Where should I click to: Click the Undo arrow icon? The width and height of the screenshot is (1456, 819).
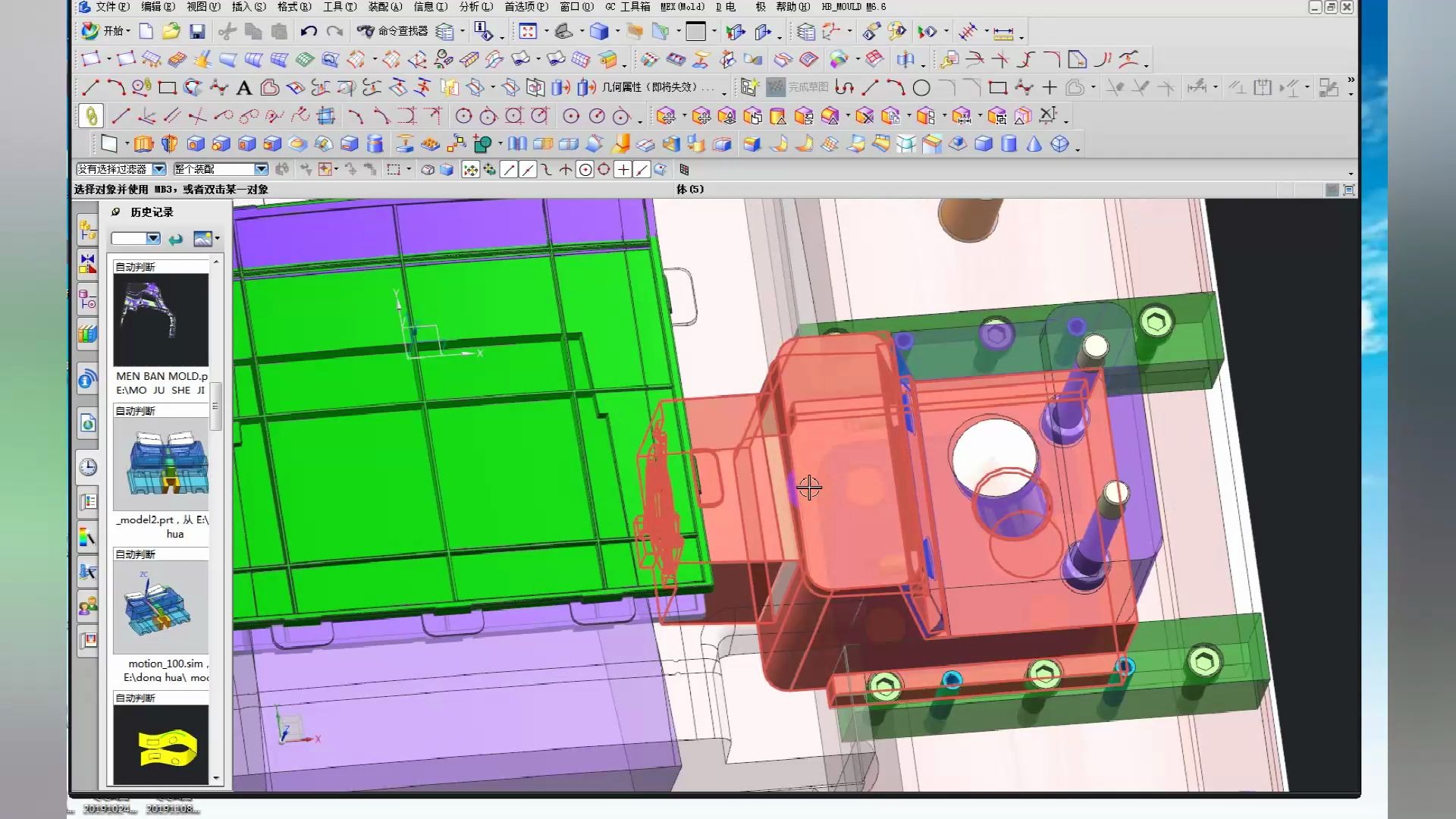(308, 31)
